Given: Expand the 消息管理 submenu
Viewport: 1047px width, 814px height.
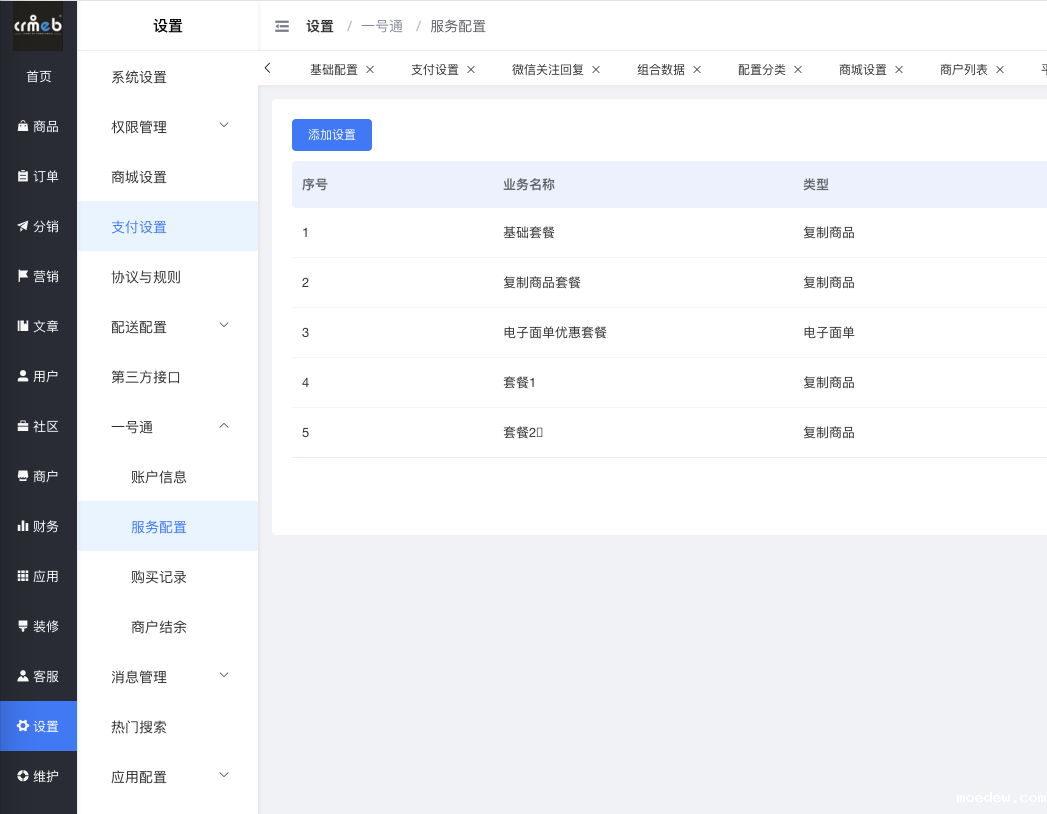Looking at the screenshot, I should tap(224, 676).
